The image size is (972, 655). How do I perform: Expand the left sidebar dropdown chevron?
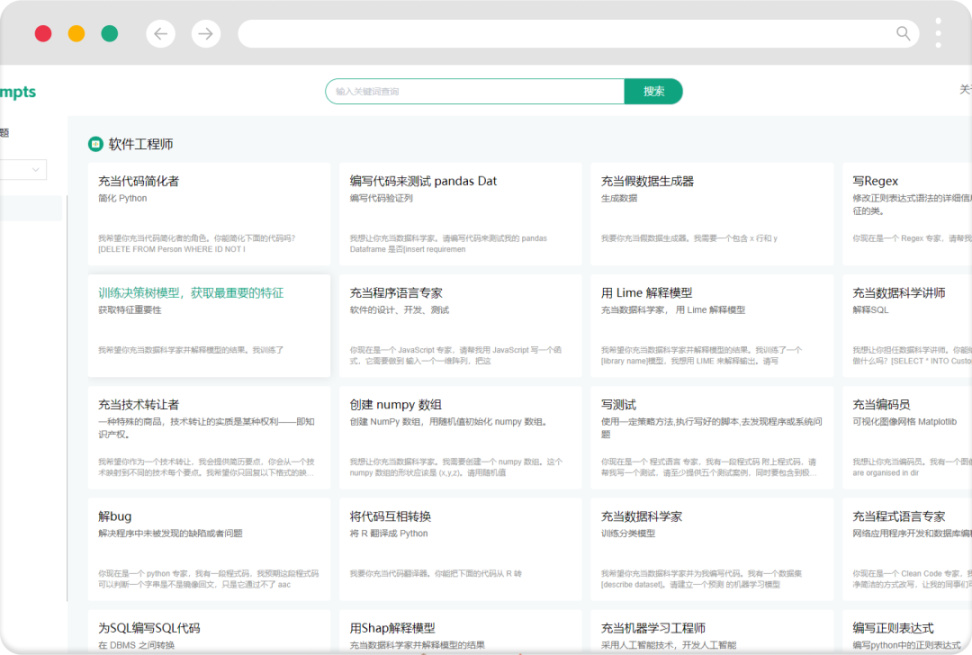click(x=35, y=170)
